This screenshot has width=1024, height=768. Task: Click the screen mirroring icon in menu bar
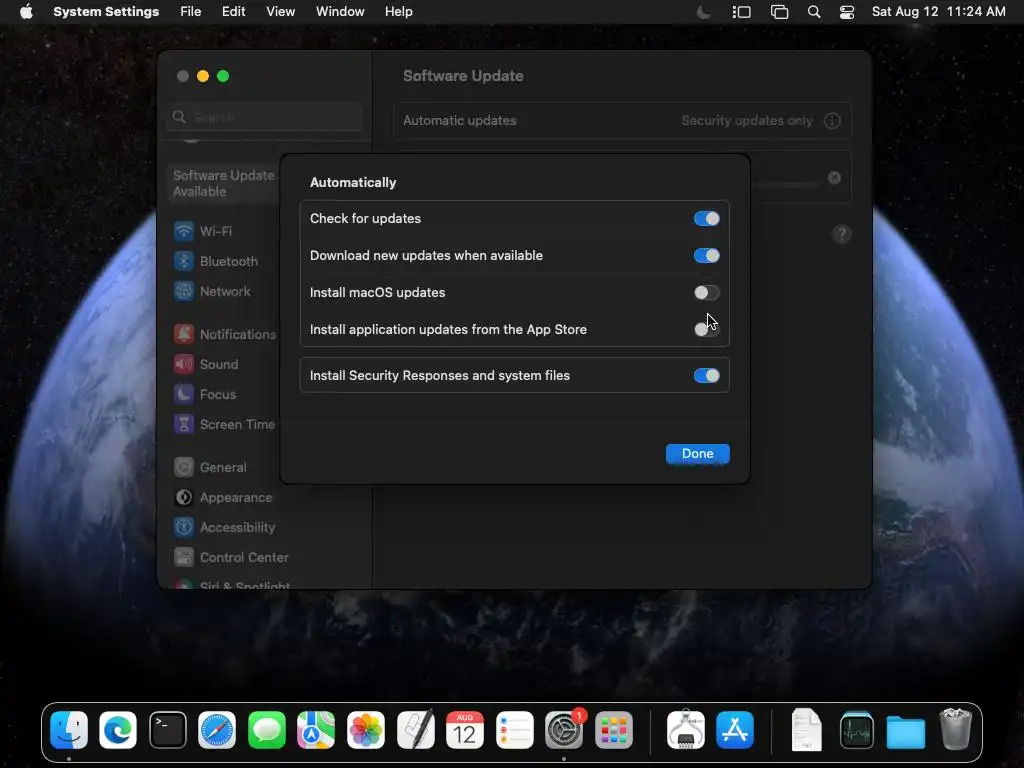point(779,12)
